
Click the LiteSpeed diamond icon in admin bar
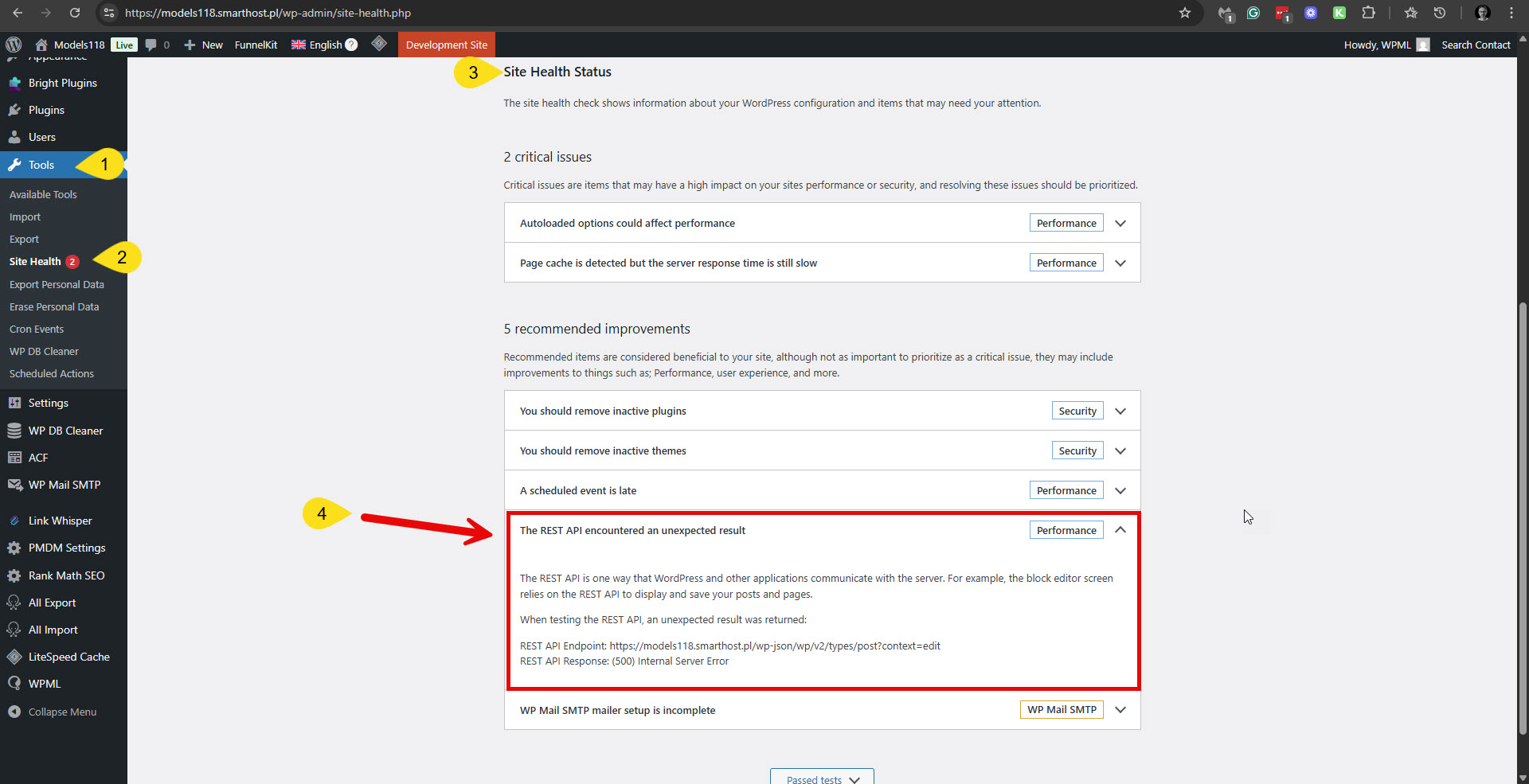[x=379, y=44]
